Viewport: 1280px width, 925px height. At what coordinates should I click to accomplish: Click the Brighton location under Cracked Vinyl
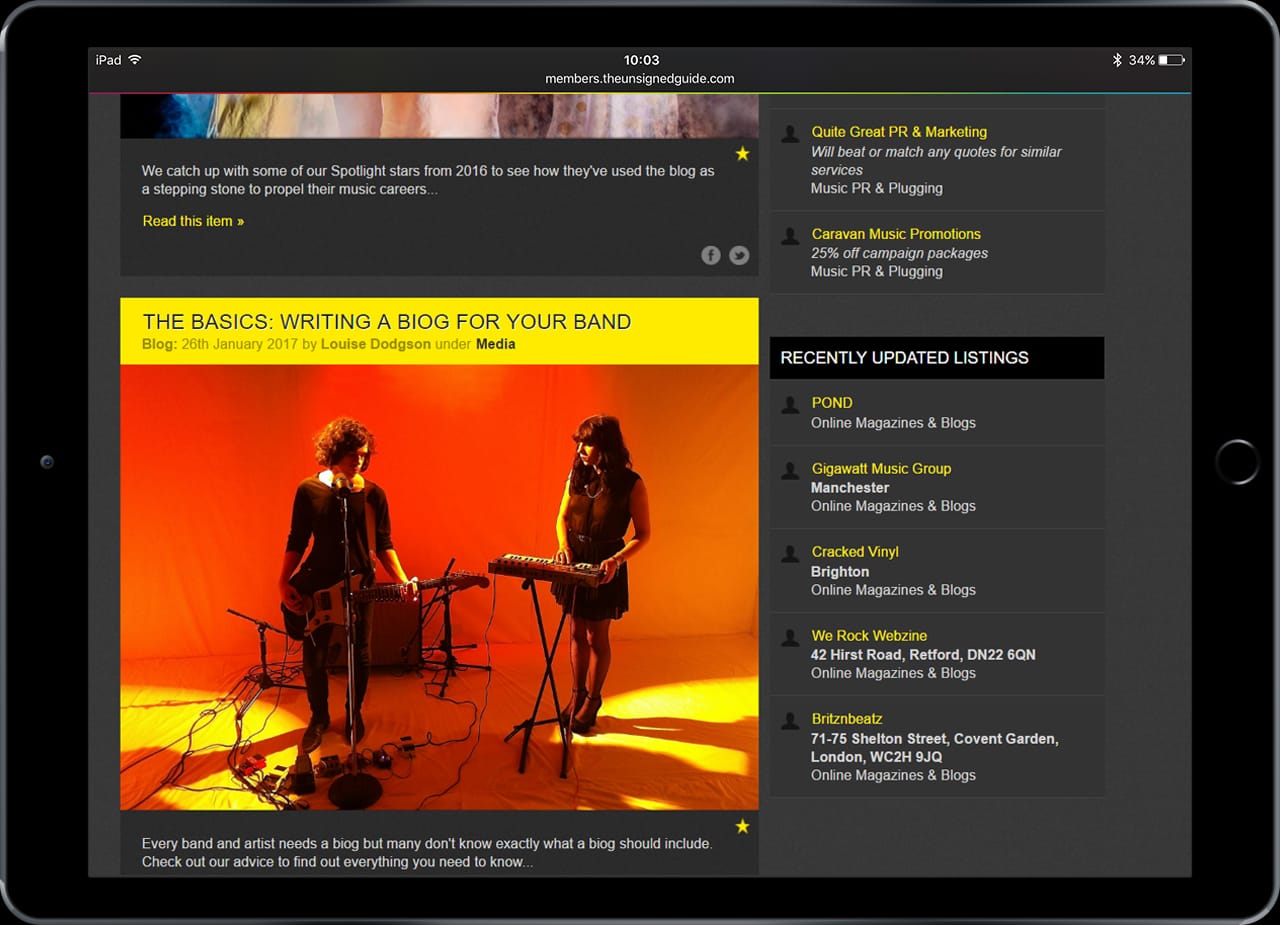[840, 571]
